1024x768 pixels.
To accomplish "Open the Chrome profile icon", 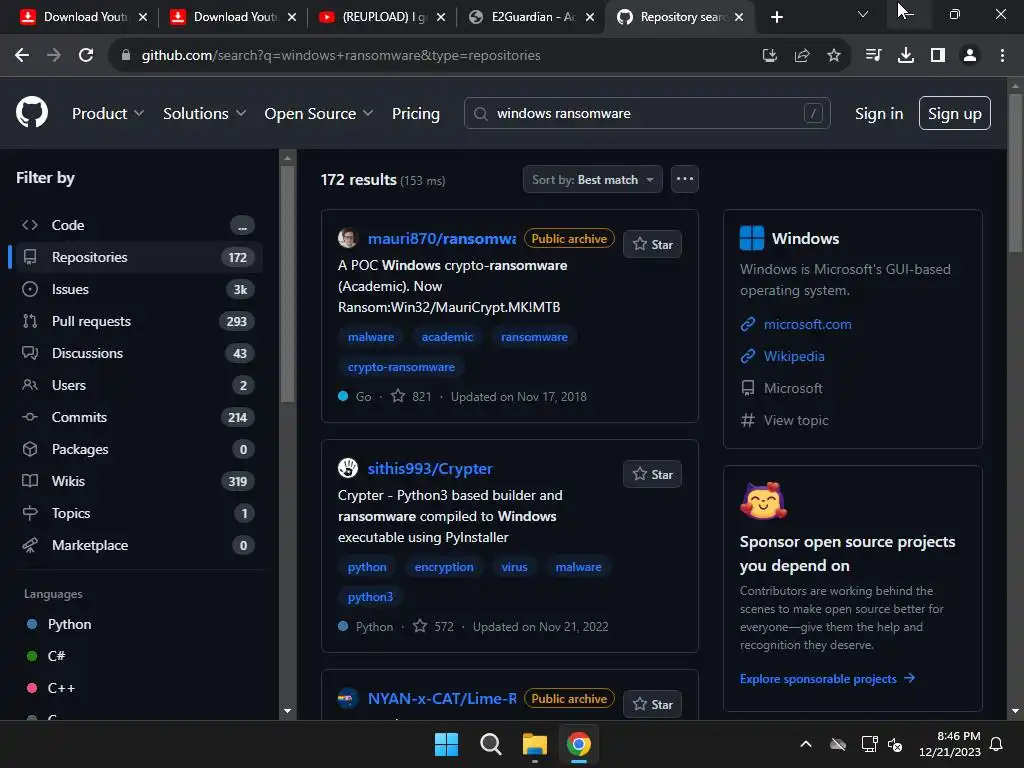I will click(x=970, y=56).
